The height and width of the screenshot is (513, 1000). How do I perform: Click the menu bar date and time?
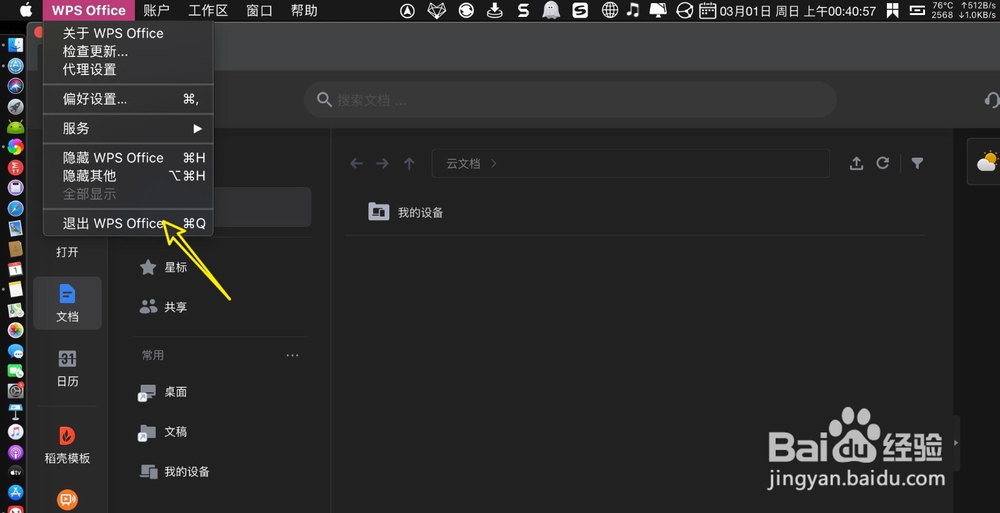coord(798,11)
